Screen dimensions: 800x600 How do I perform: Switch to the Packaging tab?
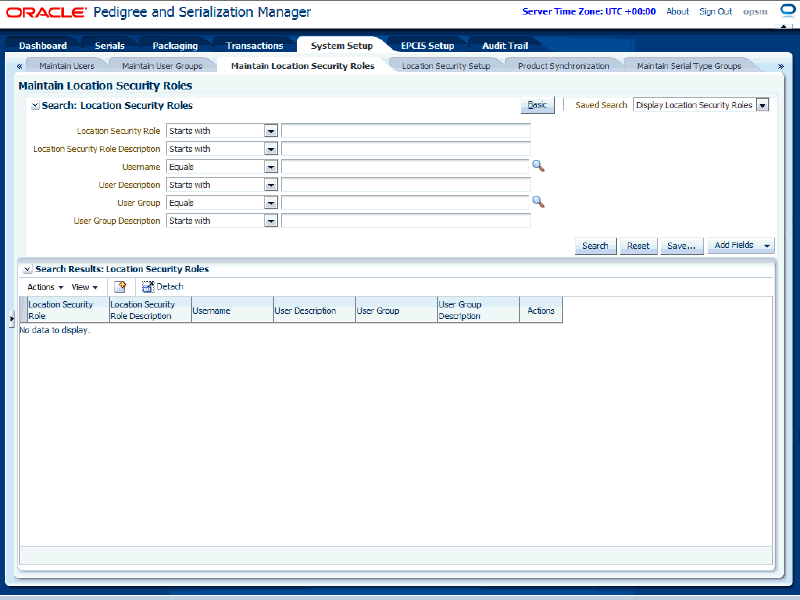pyautogui.click(x=175, y=45)
